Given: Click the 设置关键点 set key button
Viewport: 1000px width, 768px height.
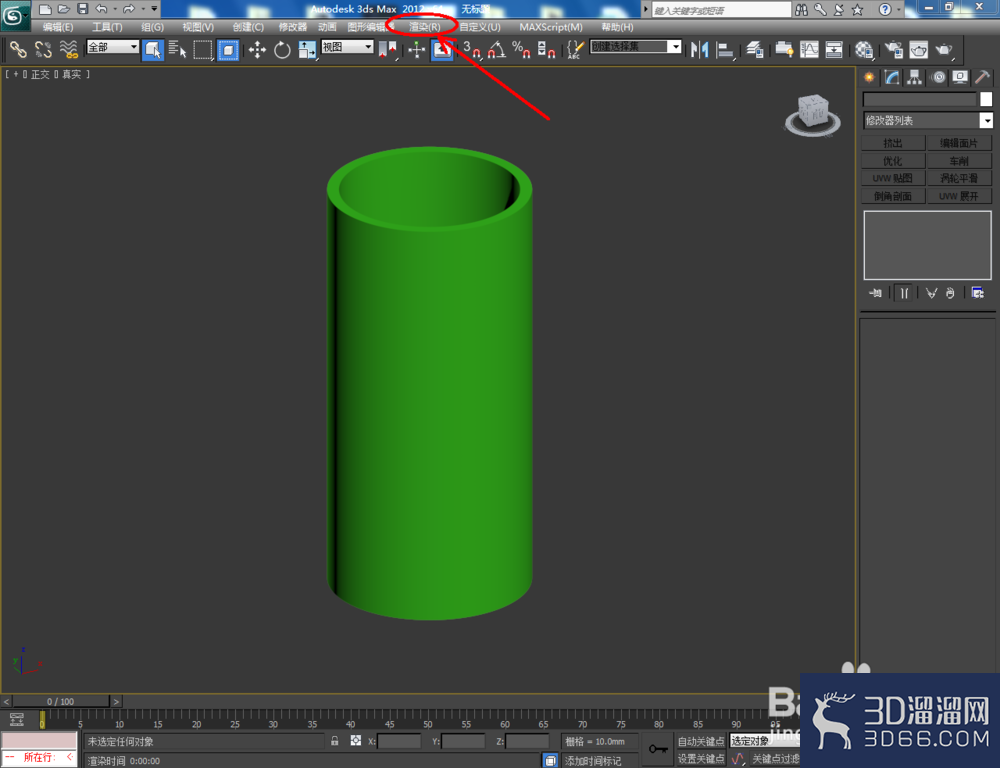Looking at the screenshot, I should click(x=701, y=758).
